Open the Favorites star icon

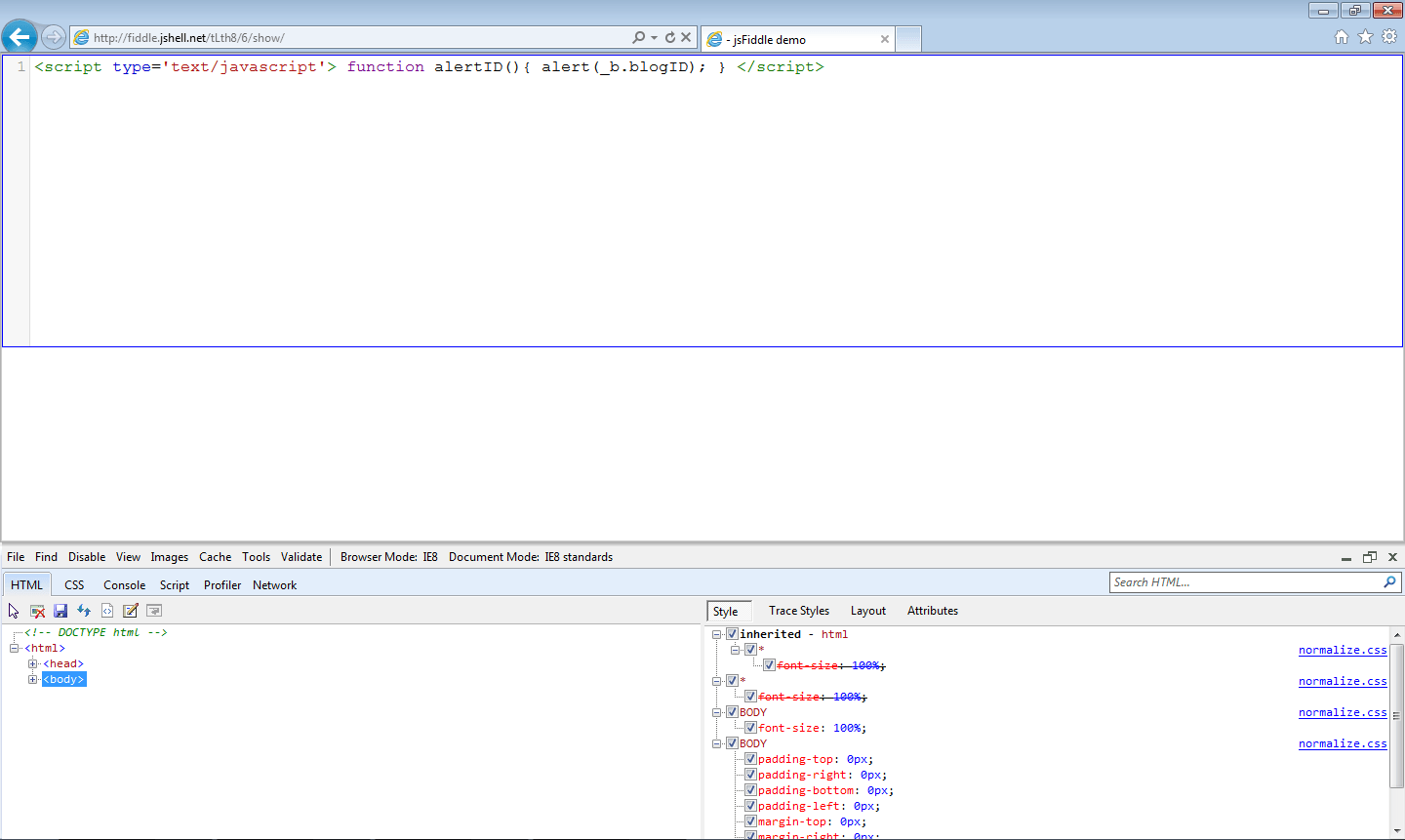[1365, 37]
